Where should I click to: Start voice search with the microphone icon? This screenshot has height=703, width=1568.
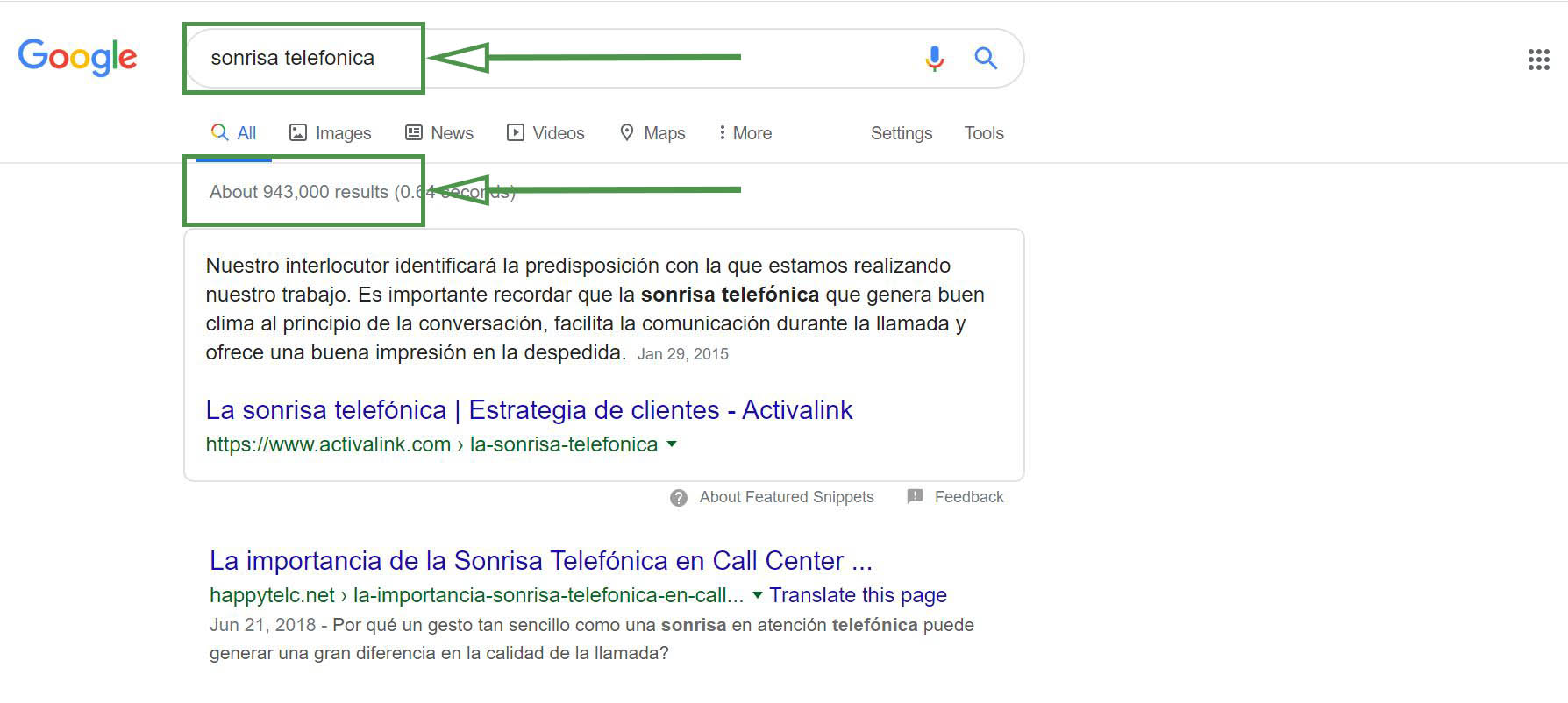(x=935, y=58)
